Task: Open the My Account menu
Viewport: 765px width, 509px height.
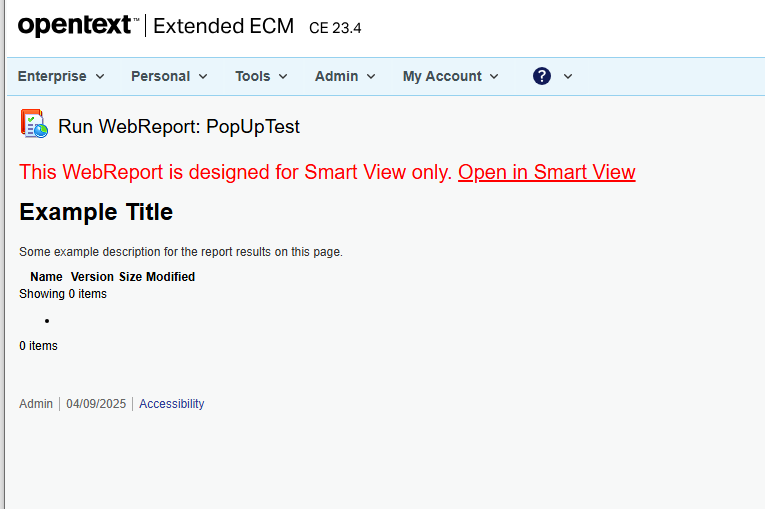Action: point(450,76)
